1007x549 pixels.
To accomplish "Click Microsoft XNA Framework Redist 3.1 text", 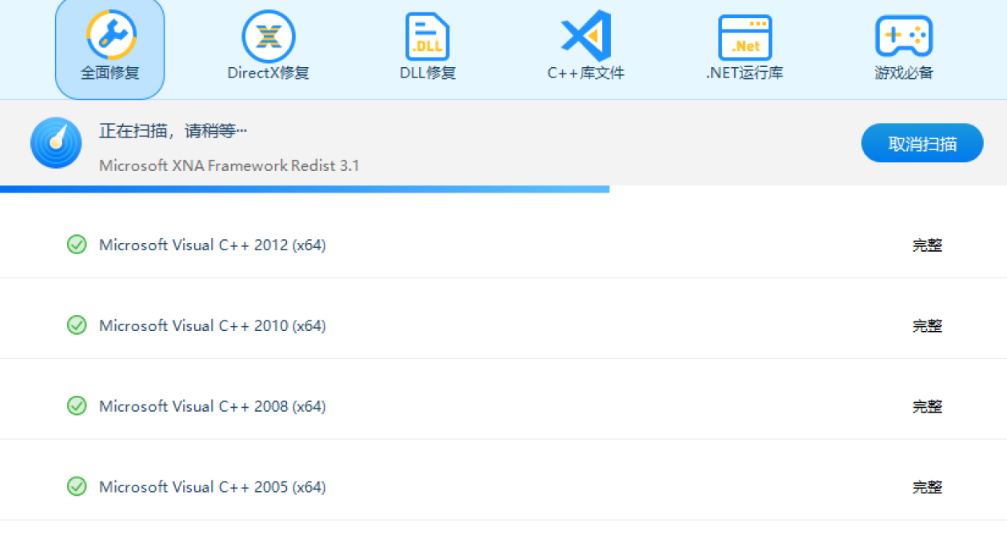I will pyautogui.click(x=229, y=166).
